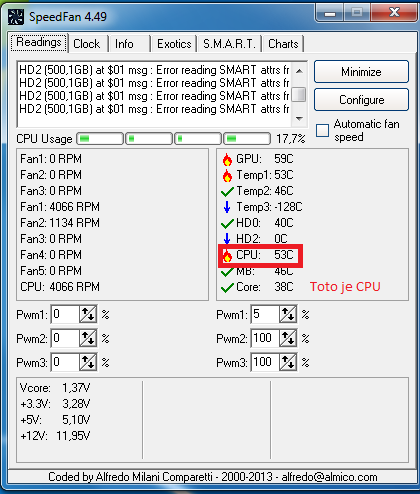The image size is (420, 494).
Task: Click the right Pwm3 value field containing 100
Action: point(265,362)
